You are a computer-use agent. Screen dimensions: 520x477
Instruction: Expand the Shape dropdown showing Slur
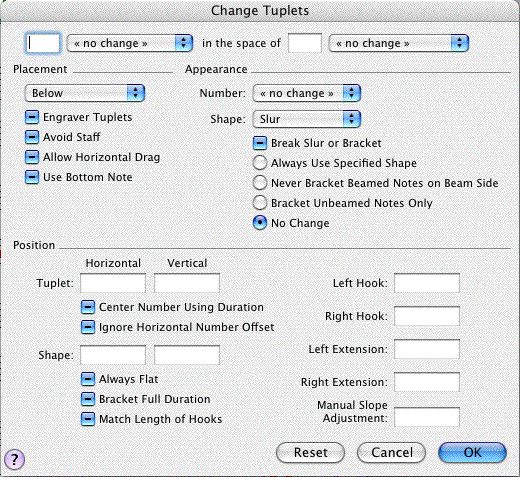click(307, 119)
